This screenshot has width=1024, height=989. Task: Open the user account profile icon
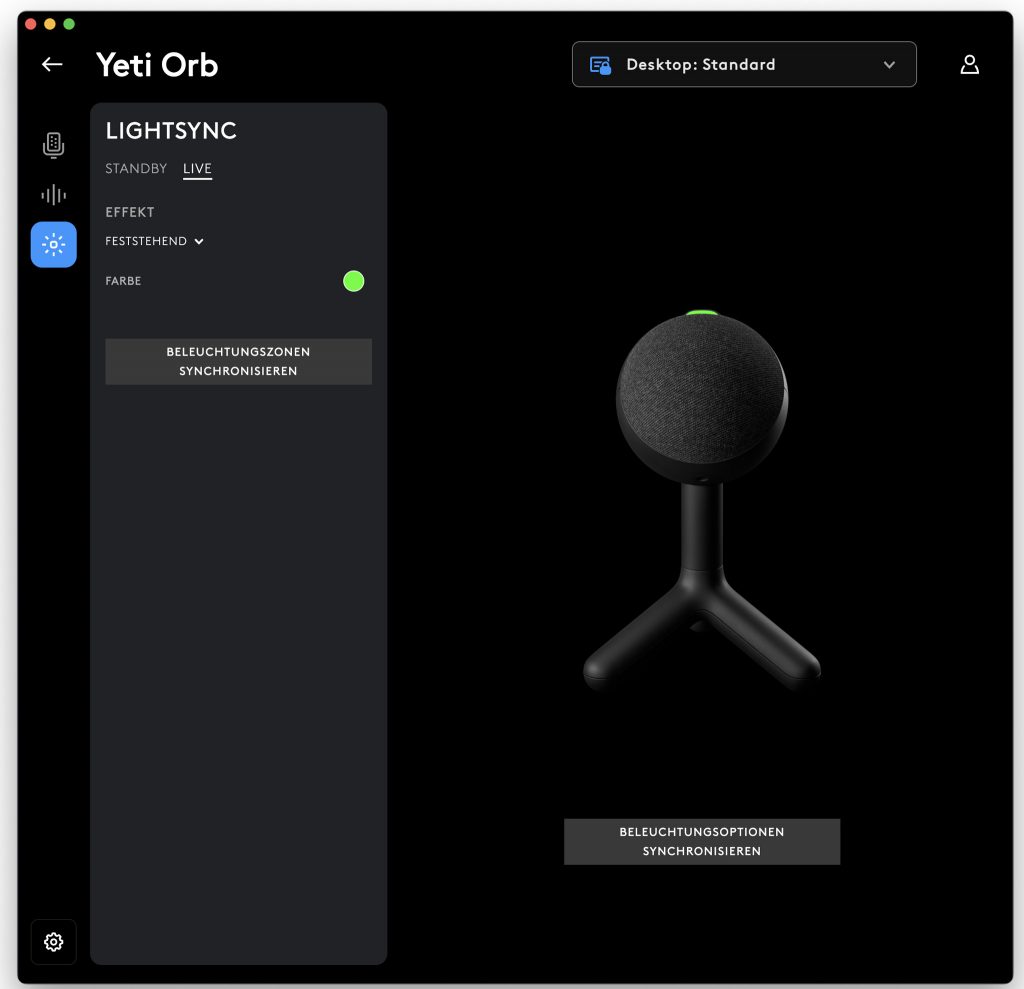click(x=969, y=64)
